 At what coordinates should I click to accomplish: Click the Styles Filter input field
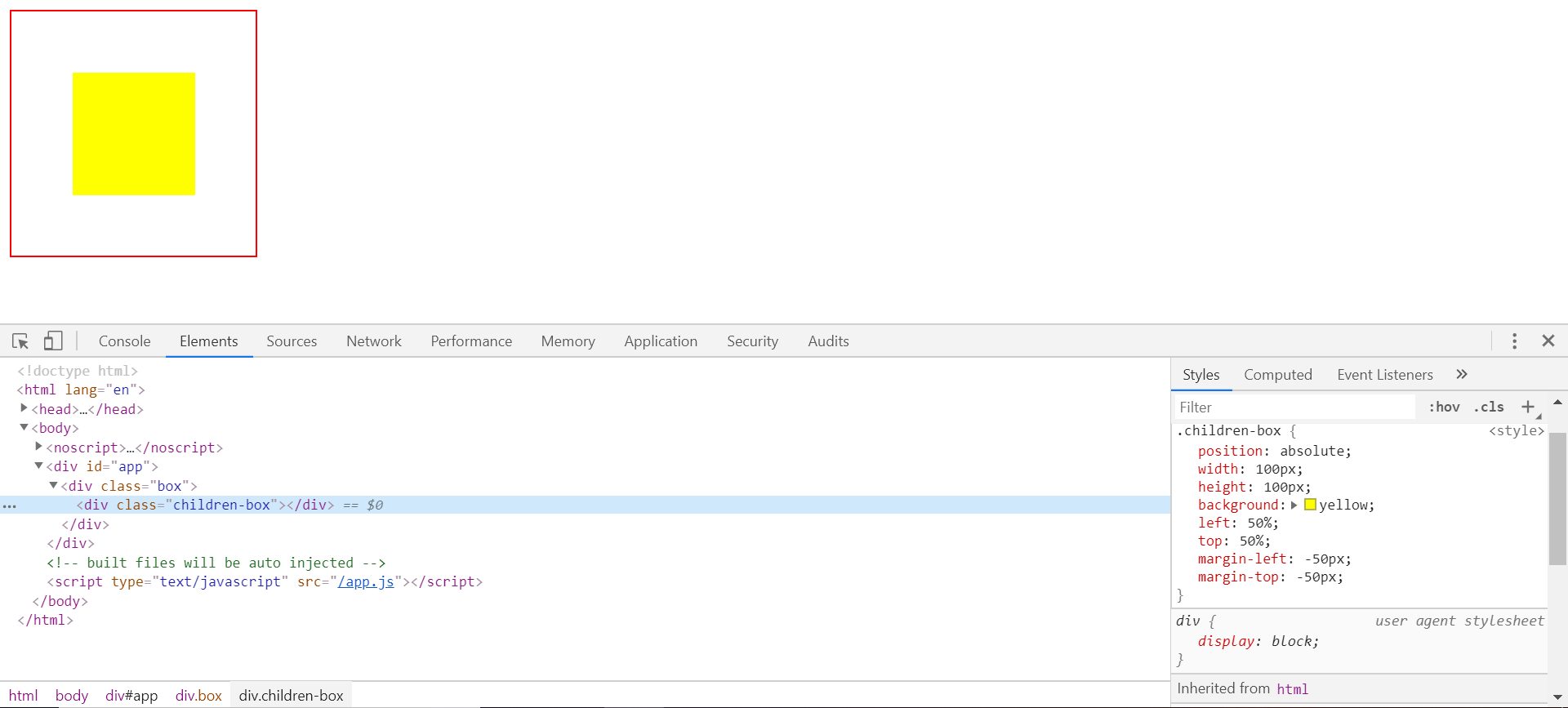click(1294, 407)
